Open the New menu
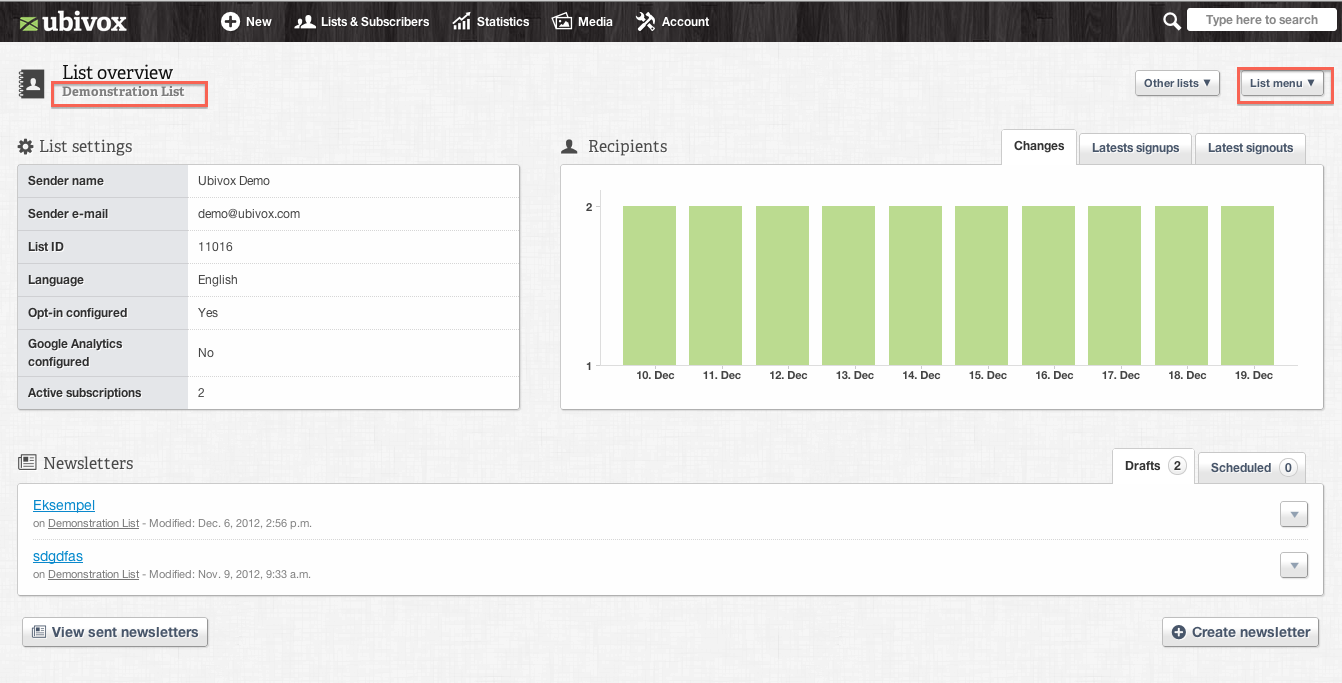 pyautogui.click(x=246, y=21)
